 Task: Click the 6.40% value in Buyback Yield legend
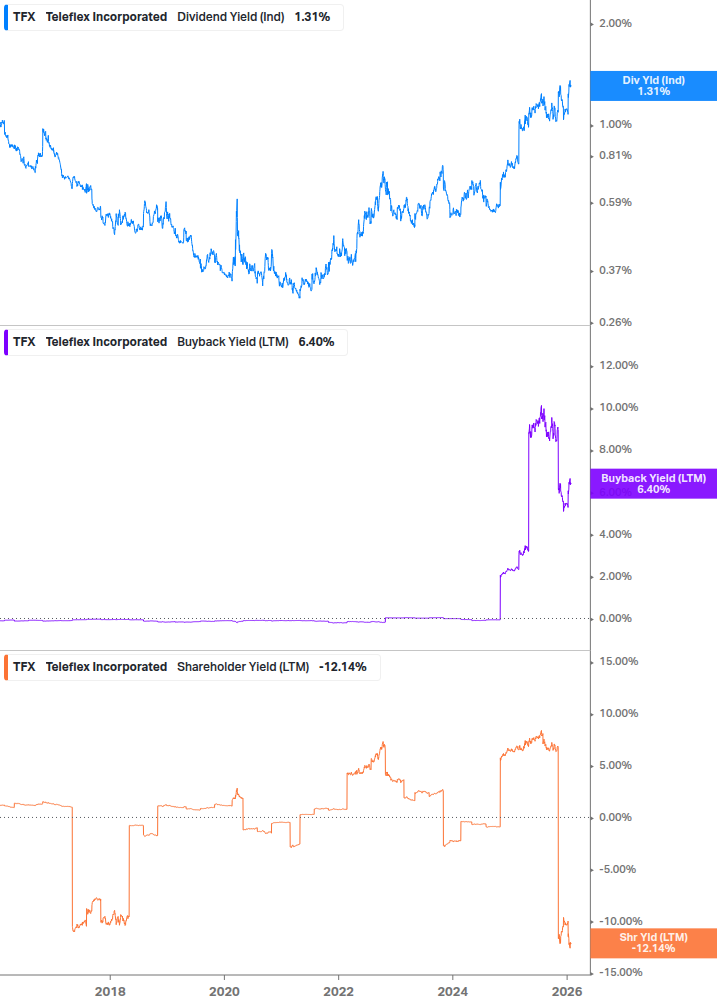pos(317,342)
